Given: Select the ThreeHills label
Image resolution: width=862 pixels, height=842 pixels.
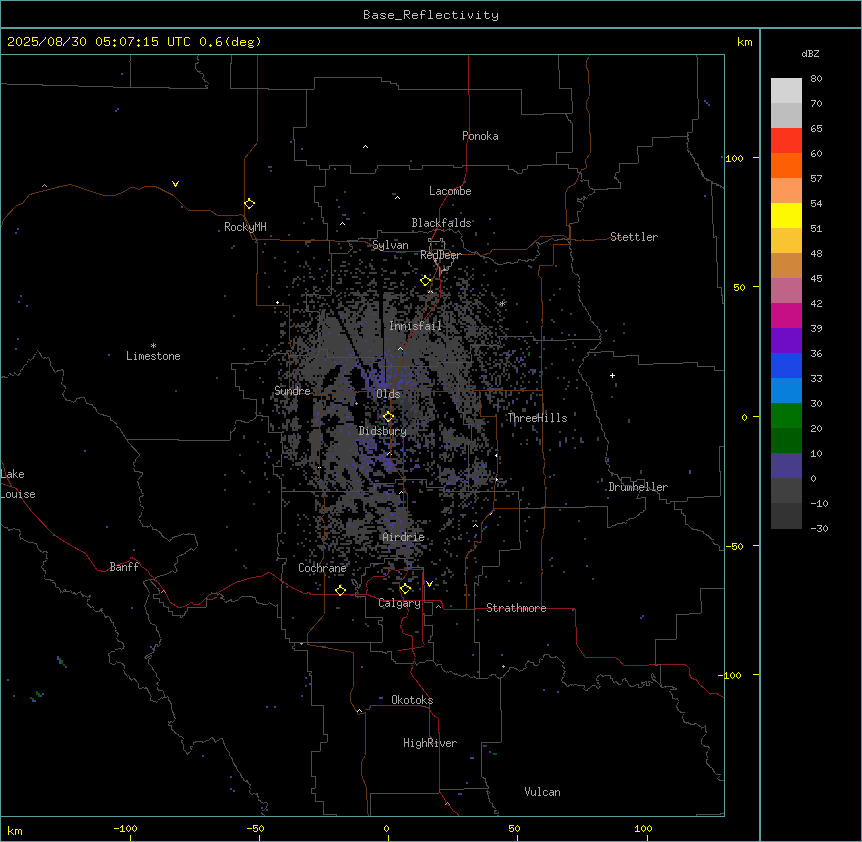Looking at the screenshot, I should (537, 418).
